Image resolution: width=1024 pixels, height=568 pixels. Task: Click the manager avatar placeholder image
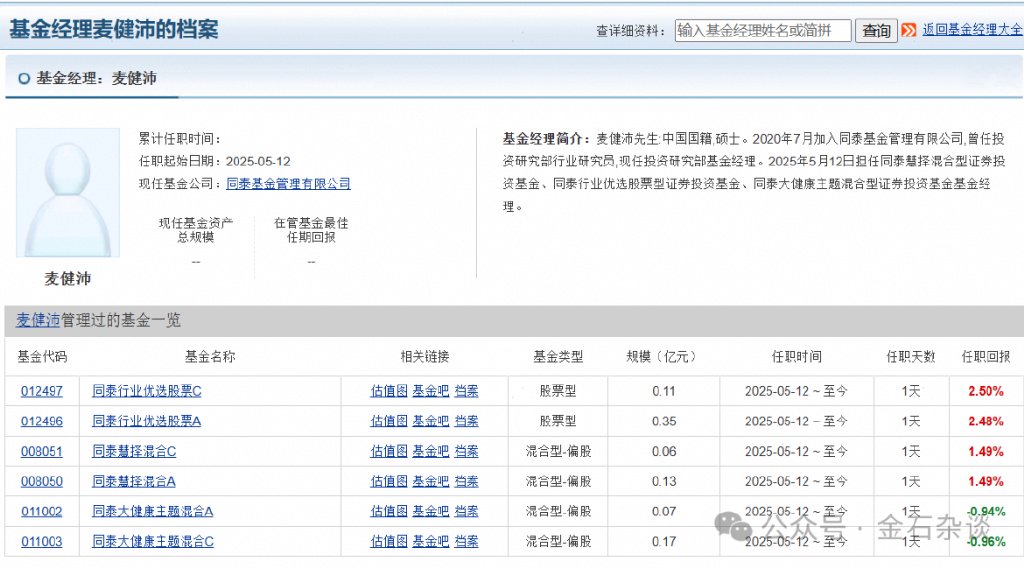pos(68,193)
